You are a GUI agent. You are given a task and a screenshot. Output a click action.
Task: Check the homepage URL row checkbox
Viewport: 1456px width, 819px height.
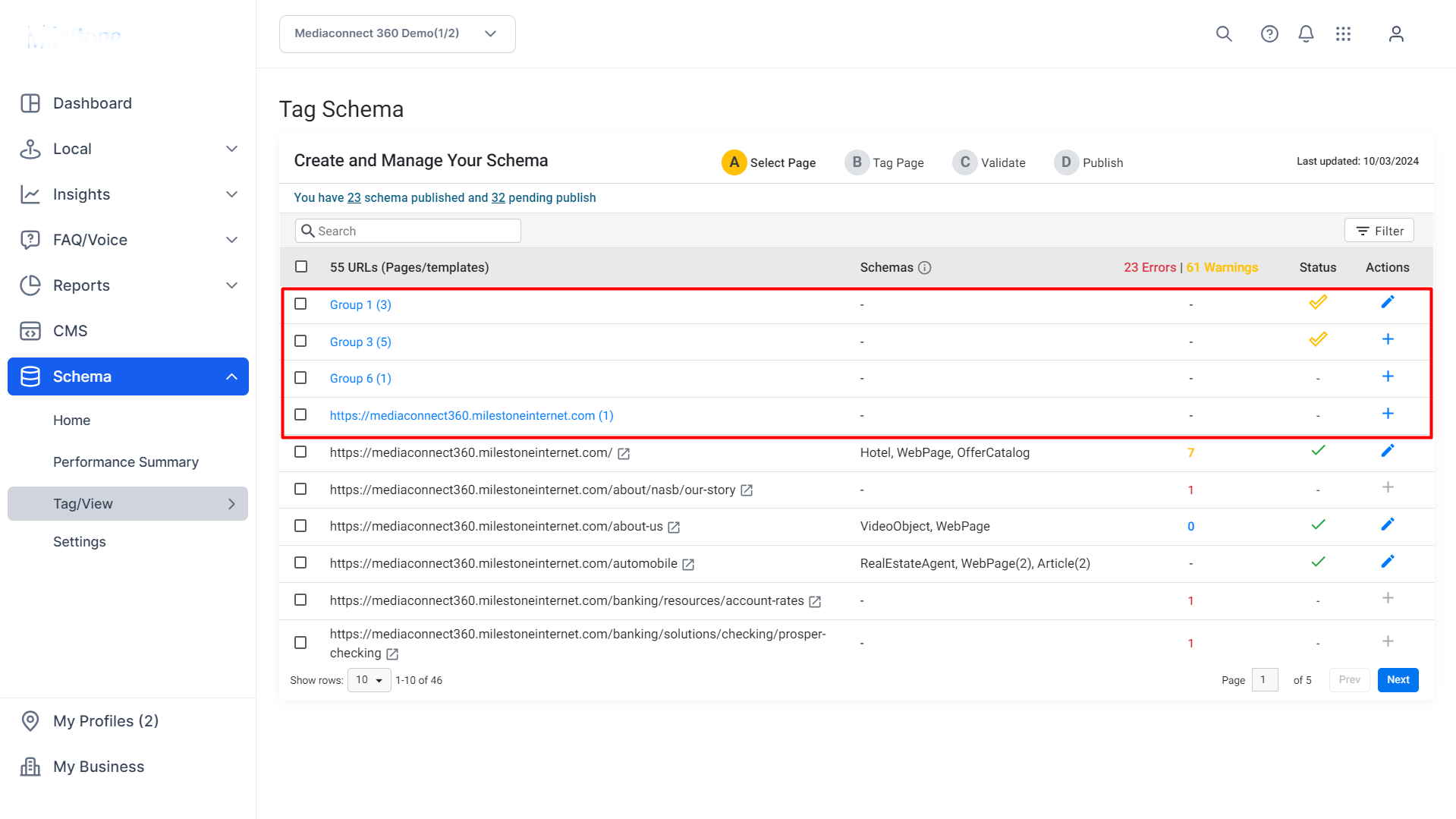pos(300,452)
